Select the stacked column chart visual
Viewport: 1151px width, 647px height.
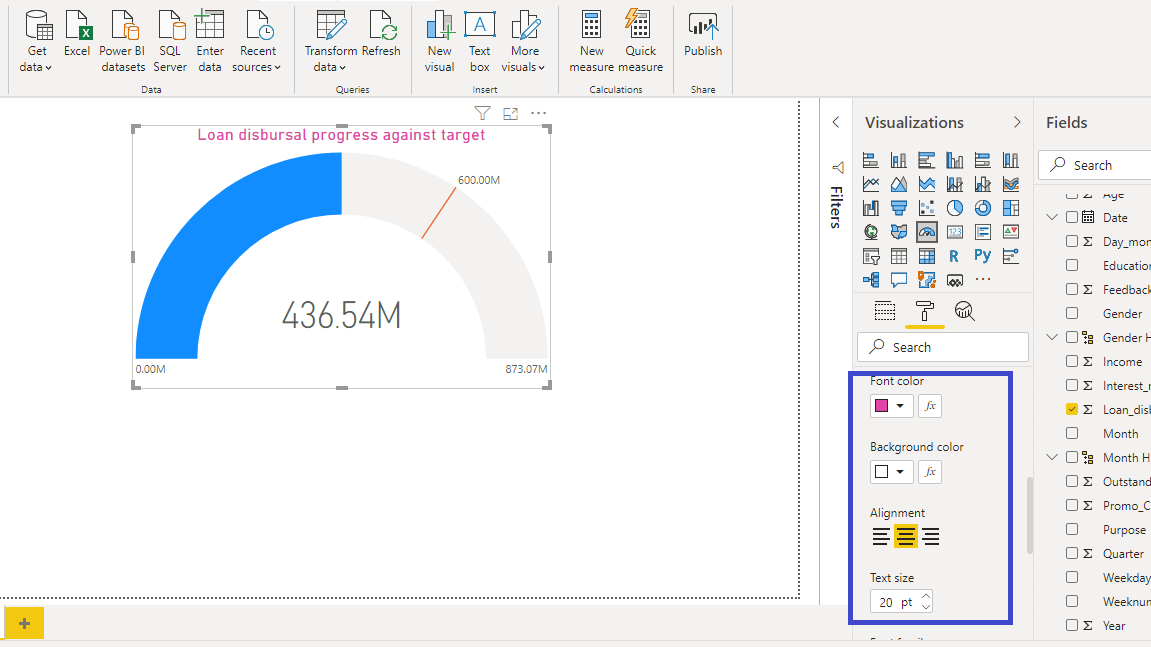point(898,160)
